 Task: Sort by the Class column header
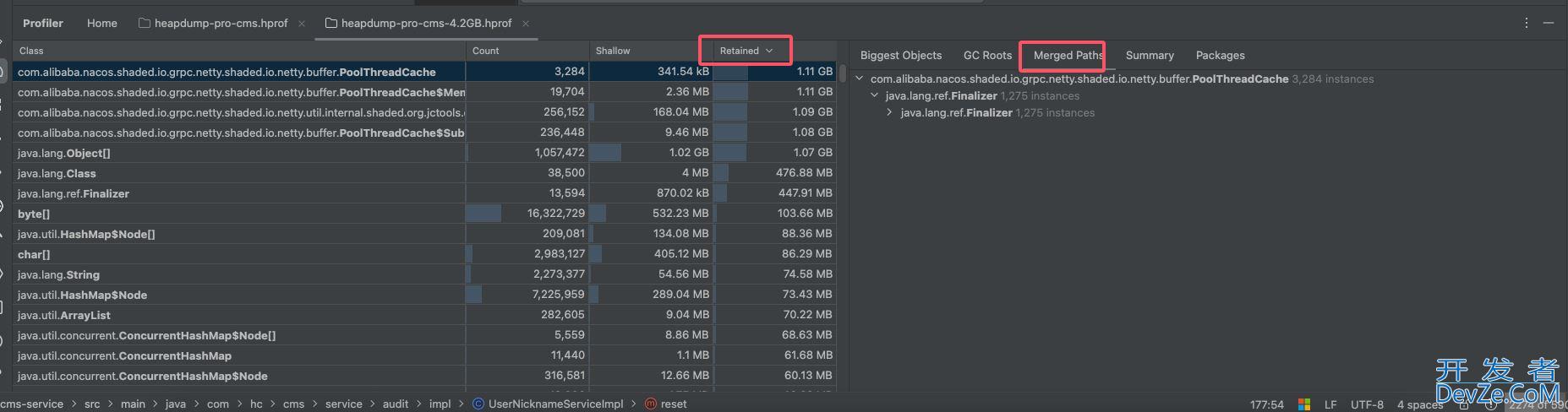[239, 51]
